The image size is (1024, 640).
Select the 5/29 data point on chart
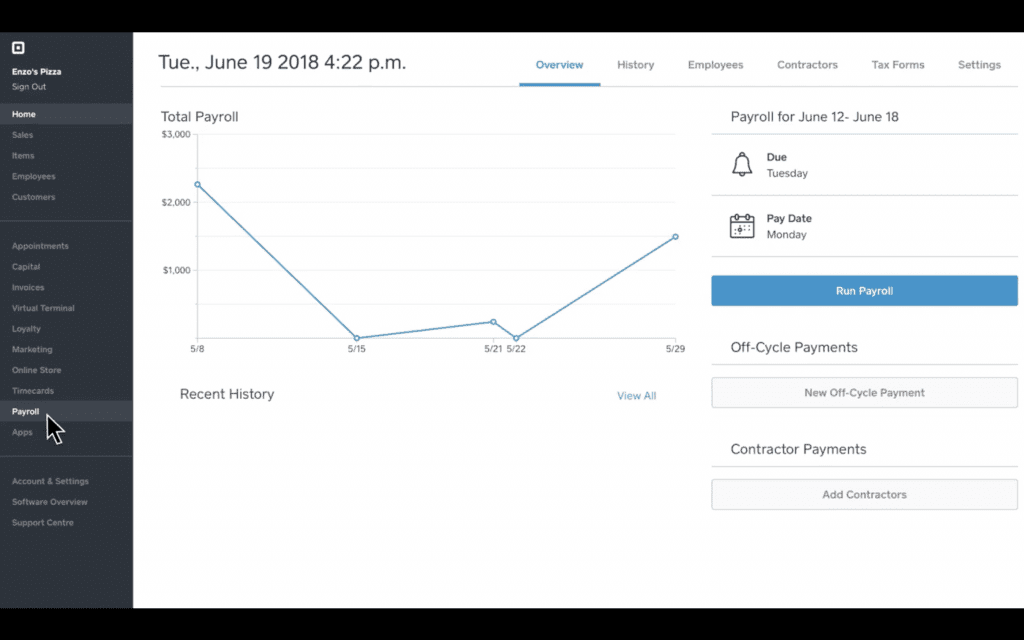(676, 236)
